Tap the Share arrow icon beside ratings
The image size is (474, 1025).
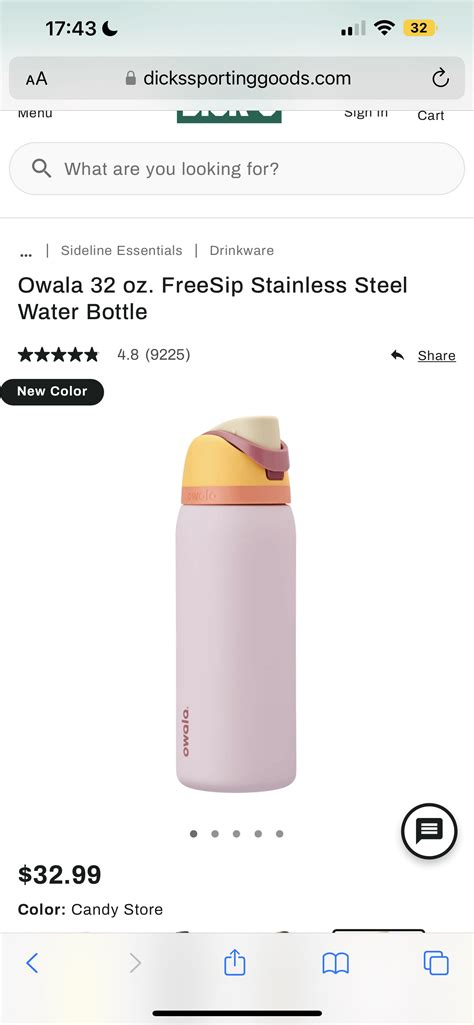tap(398, 355)
